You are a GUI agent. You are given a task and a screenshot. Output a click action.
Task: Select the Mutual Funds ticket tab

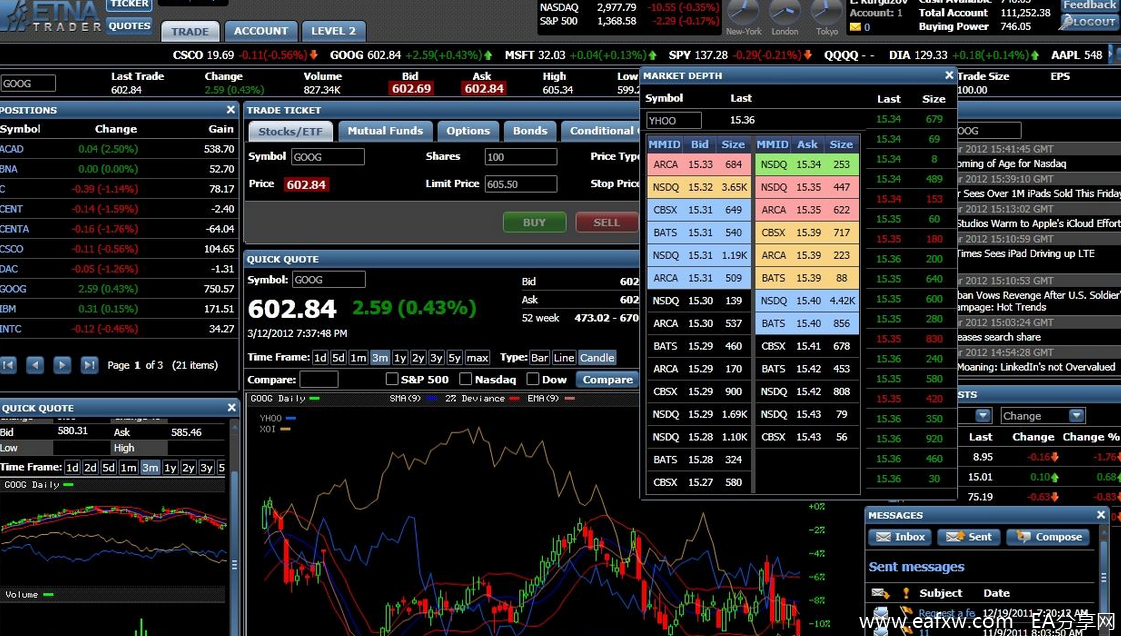click(385, 131)
